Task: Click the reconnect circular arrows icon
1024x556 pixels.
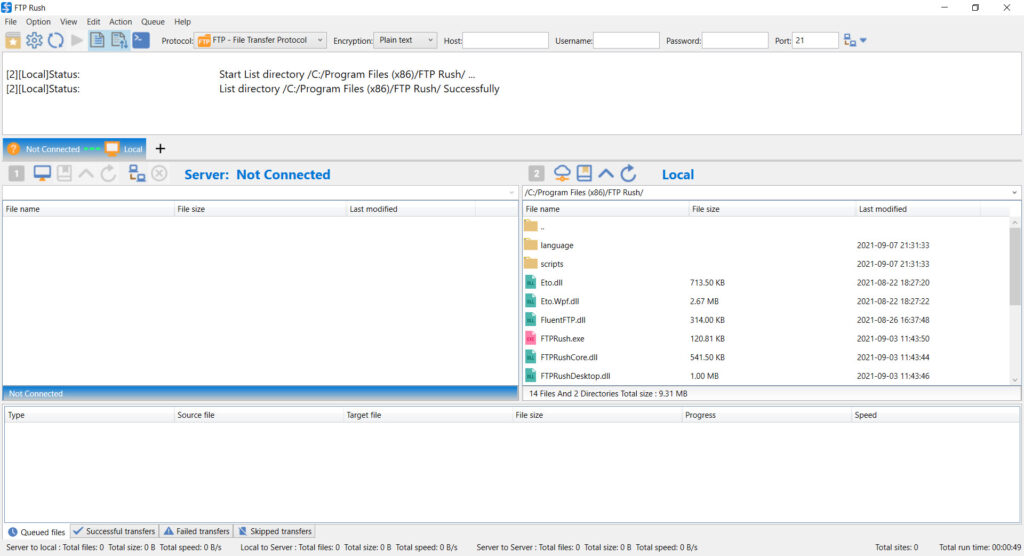Action: 56,41
